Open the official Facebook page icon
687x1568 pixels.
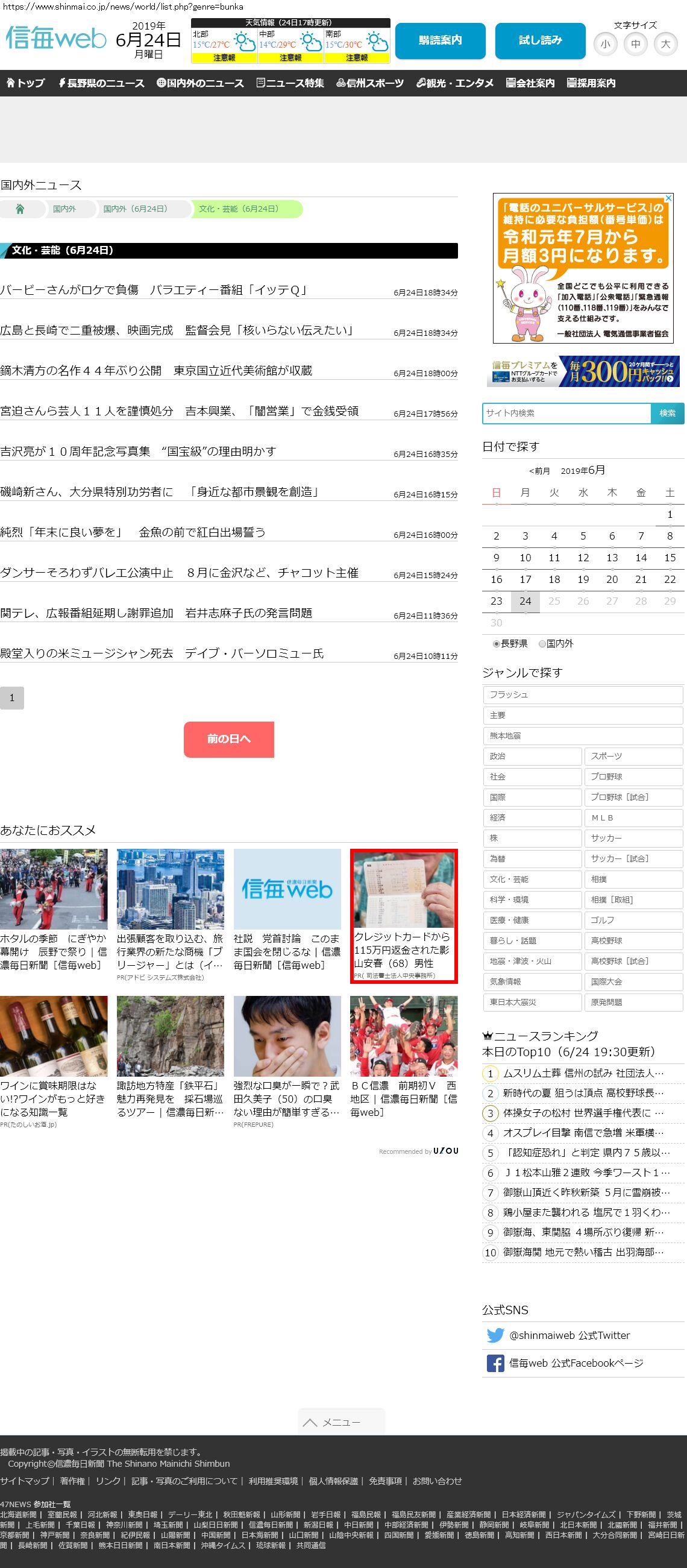tap(495, 1363)
